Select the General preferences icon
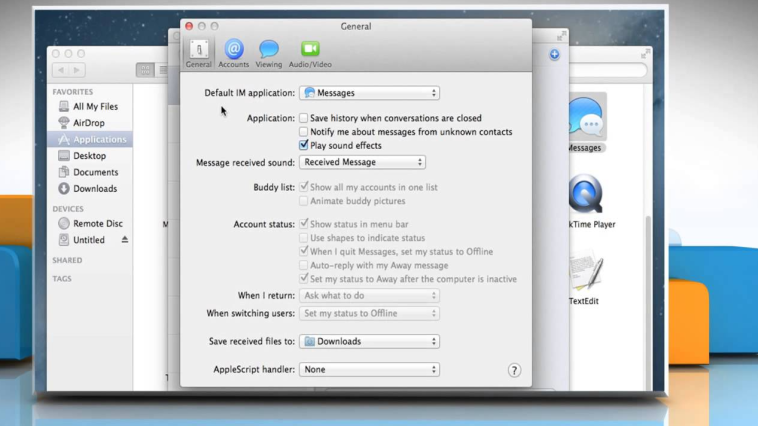Viewport: 758px width, 426px height. pos(198,53)
